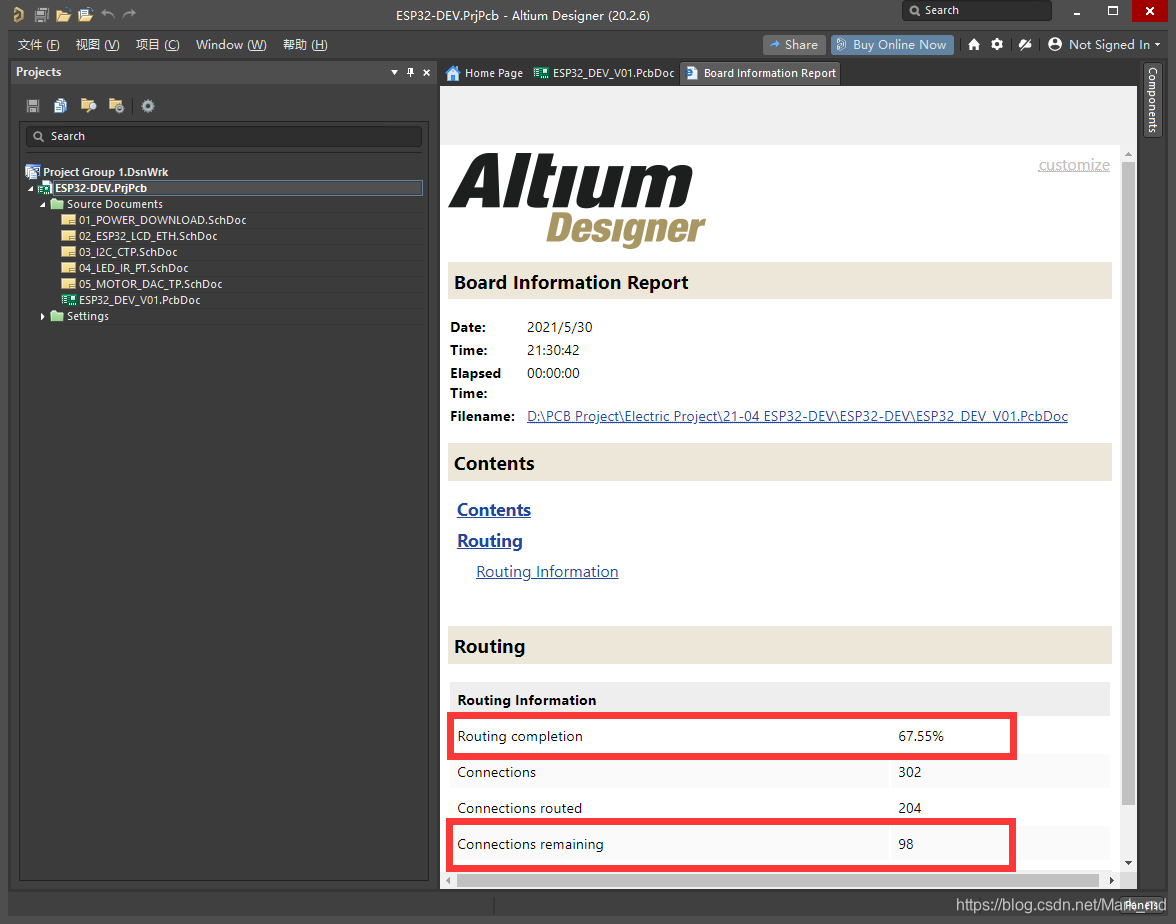This screenshot has height=924, width=1176.
Task: Click the Connections remaining value 98
Action: [905, 844]
